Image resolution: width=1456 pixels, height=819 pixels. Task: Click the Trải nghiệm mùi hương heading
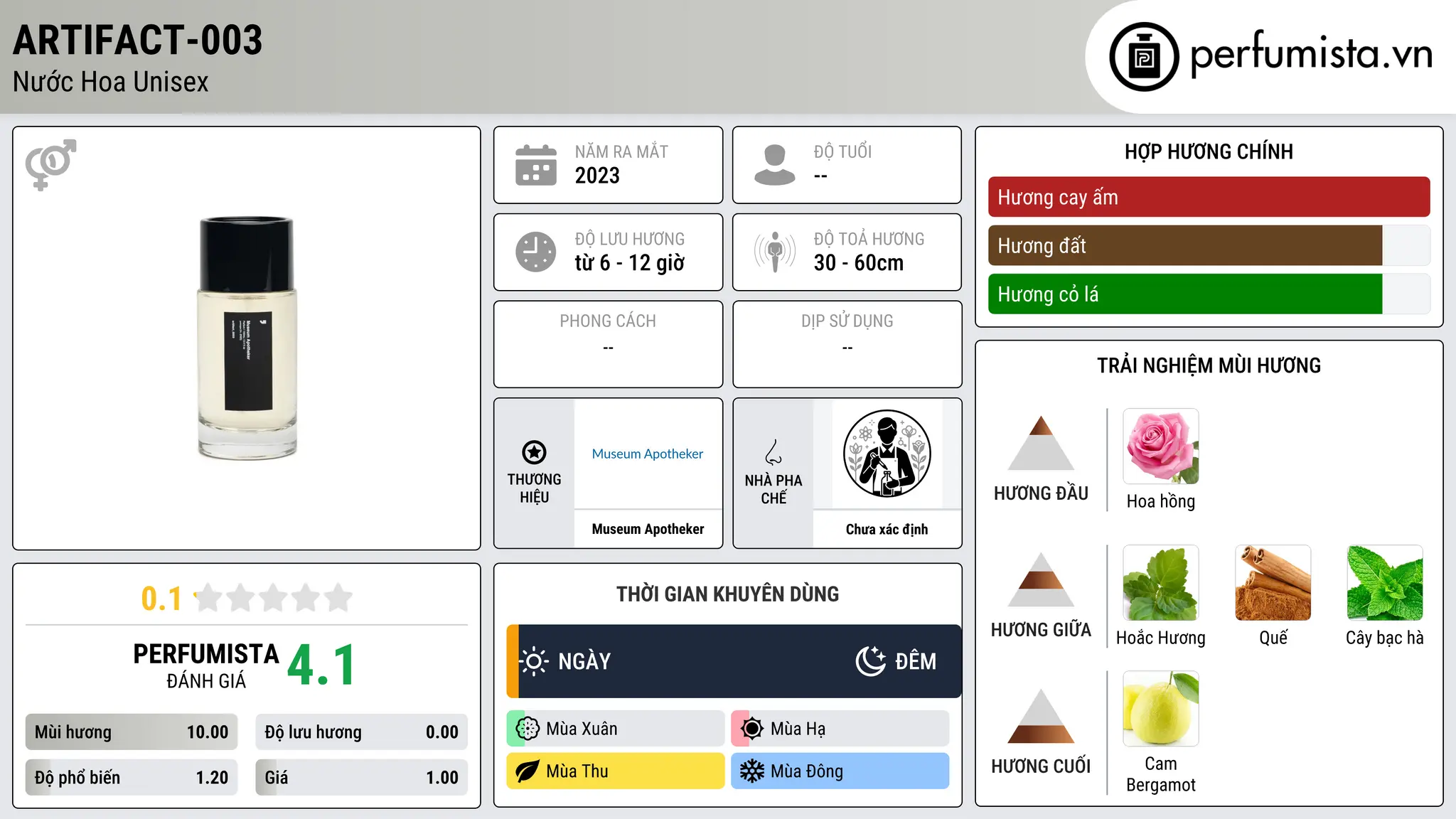click(1209, 365)
